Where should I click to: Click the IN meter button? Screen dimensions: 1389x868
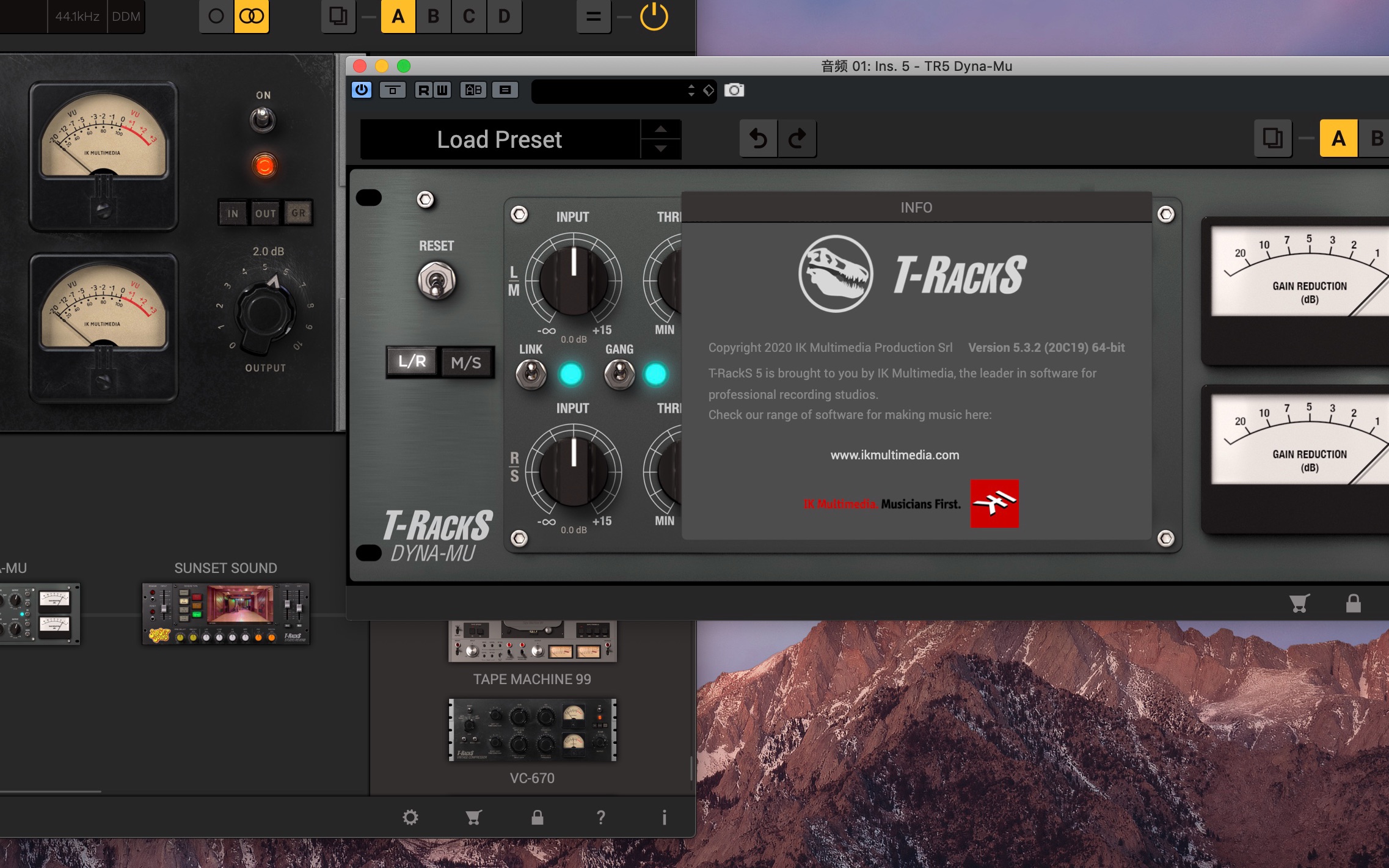[233, 213]
